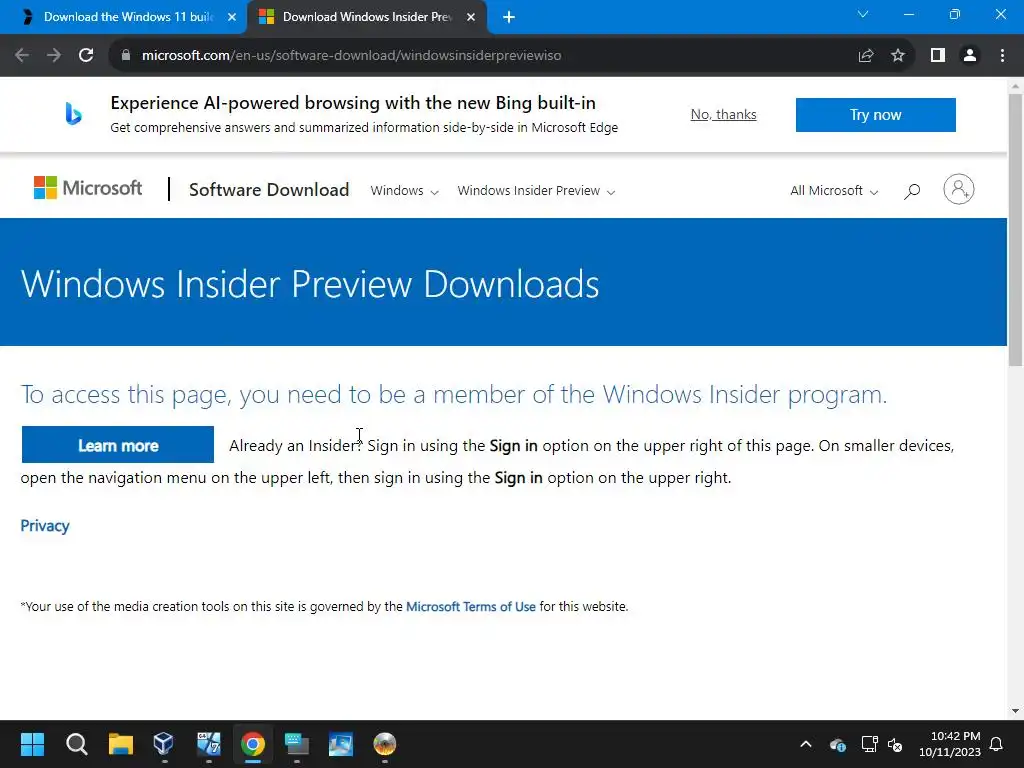Go back to the previous page
Viewport: 1024px width, 768px height.
pyautogui.click(x=22, y=56)
